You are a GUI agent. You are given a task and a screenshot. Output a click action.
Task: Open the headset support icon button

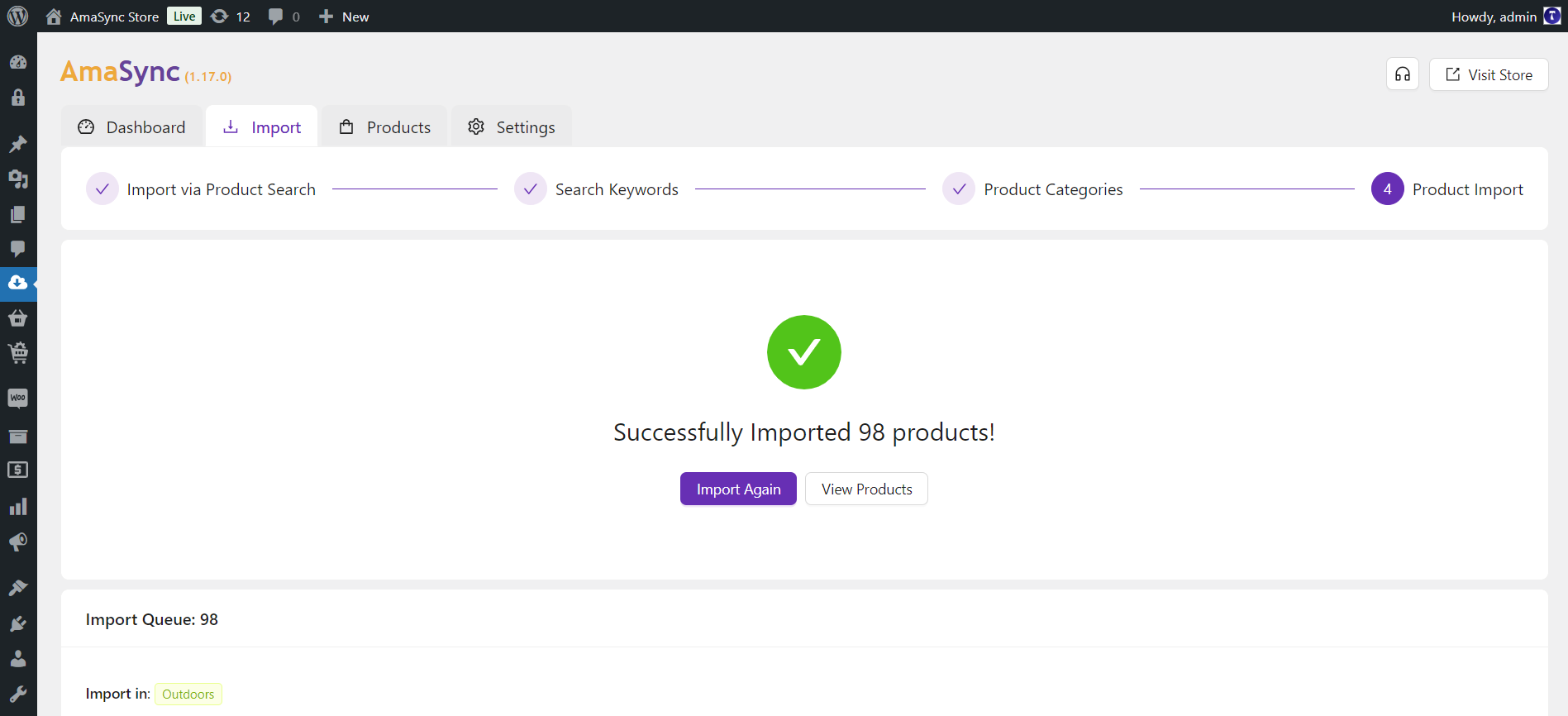1402,74
